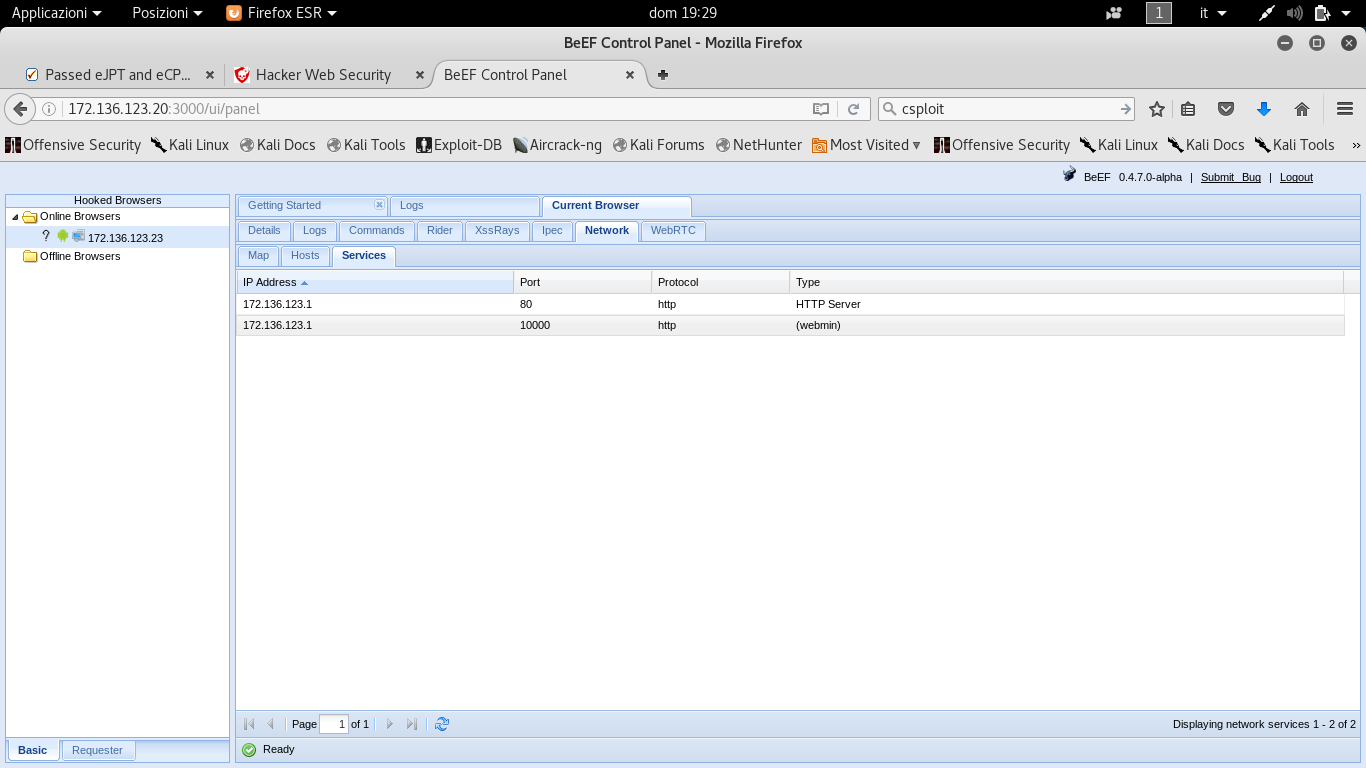Collapse the Online Browsers folder
The width and height of the screenshot is (1366, 768).
click(x=15, y=217)
